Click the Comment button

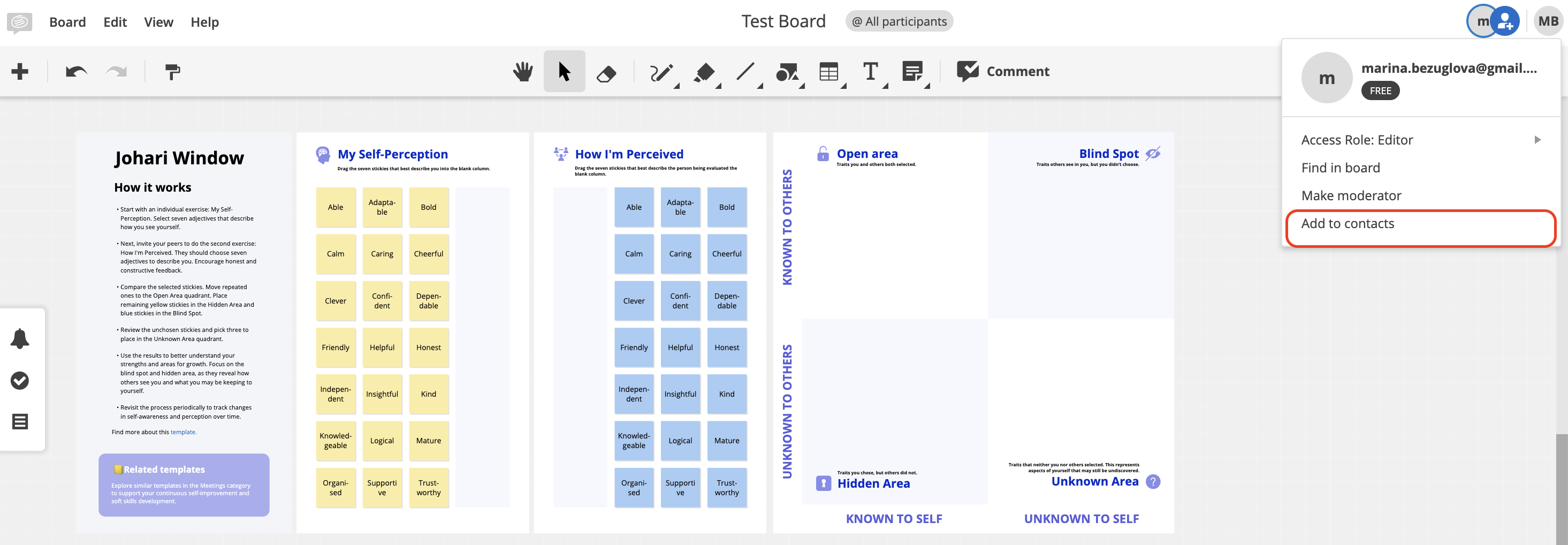pyautogui.click(x=1002, y=71)
